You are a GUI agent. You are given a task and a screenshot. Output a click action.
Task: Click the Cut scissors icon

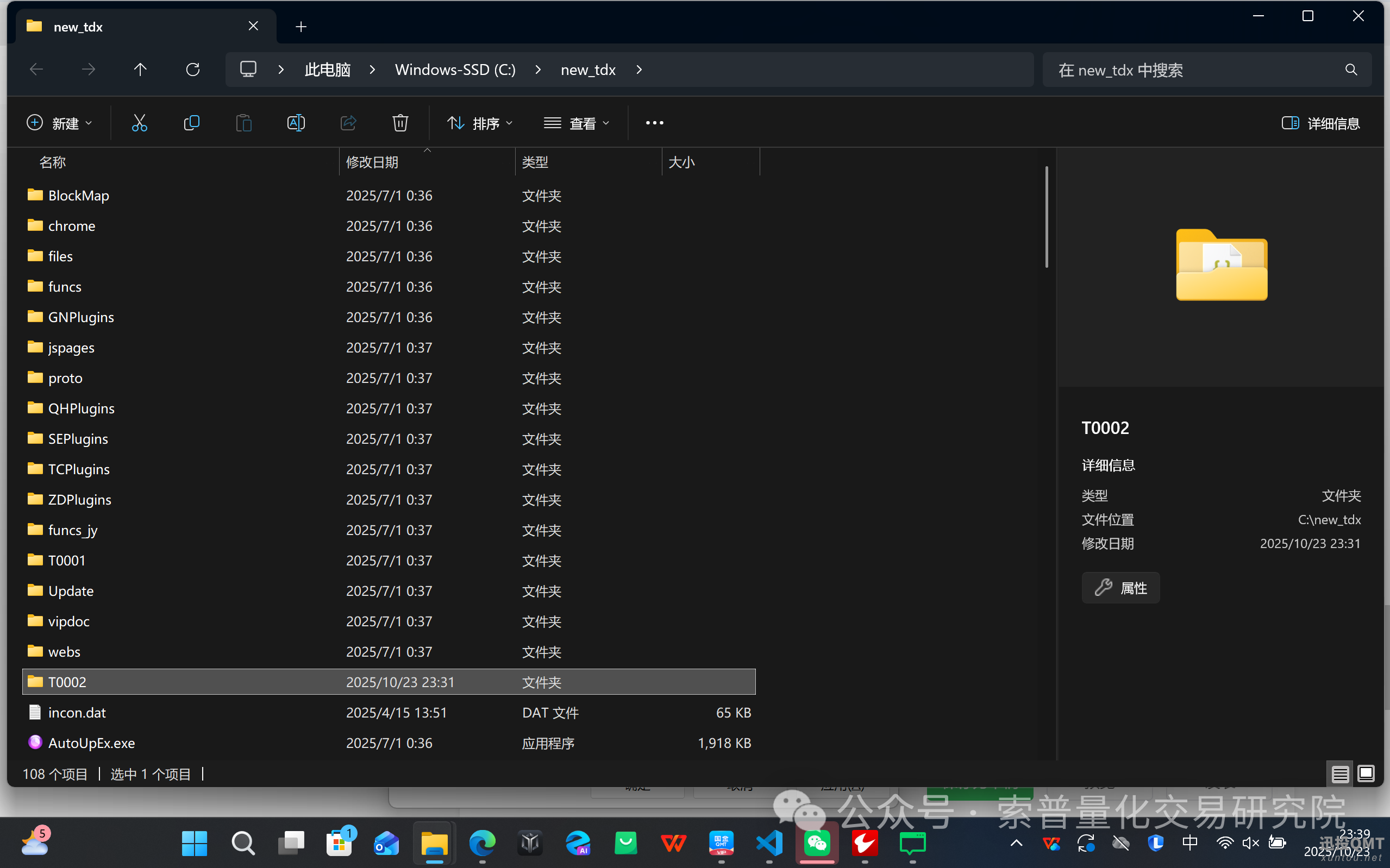pos(140,123)
